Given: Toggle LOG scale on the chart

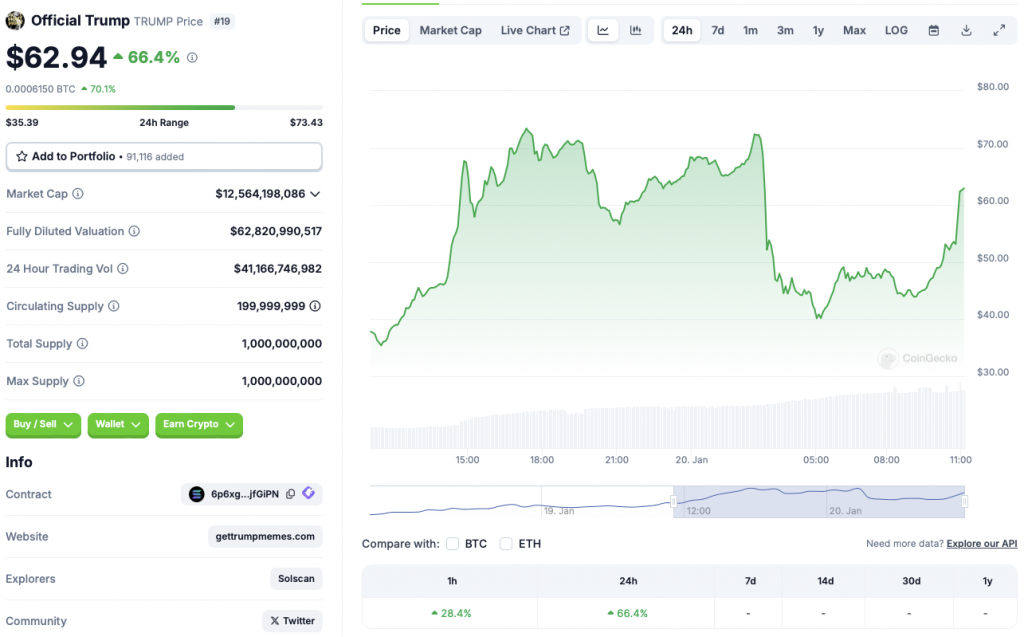Looking at the screenshot, I should [x=896, y=30].
